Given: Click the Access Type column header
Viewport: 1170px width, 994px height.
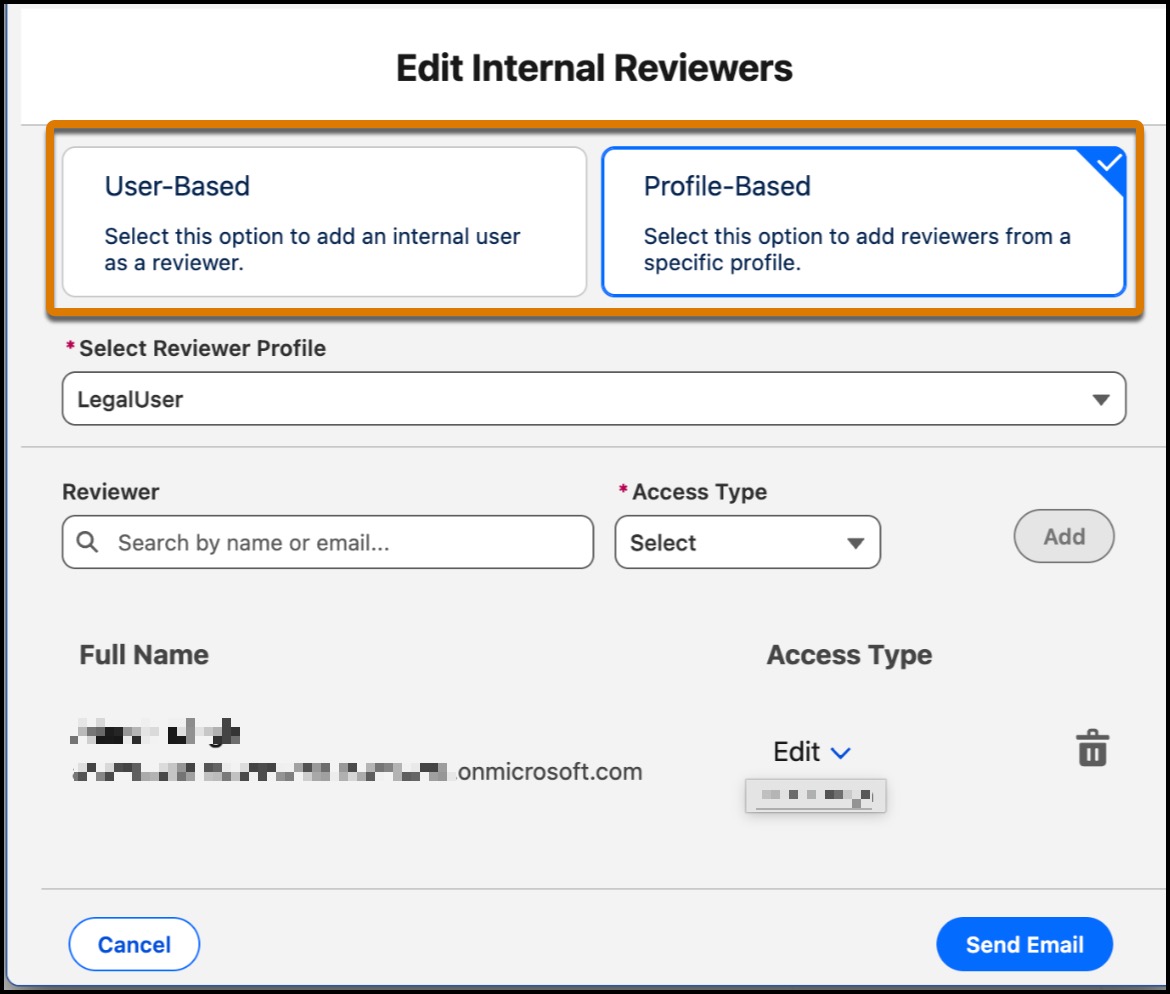Looking at the screenshot, I should pos(849,654).
